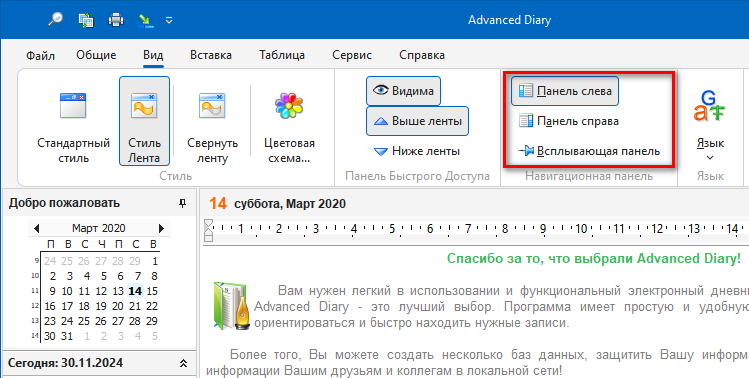This screenshot has height=378, width=749.
Task: Select the Вид ribbon tab
Action: click(153, 55)
